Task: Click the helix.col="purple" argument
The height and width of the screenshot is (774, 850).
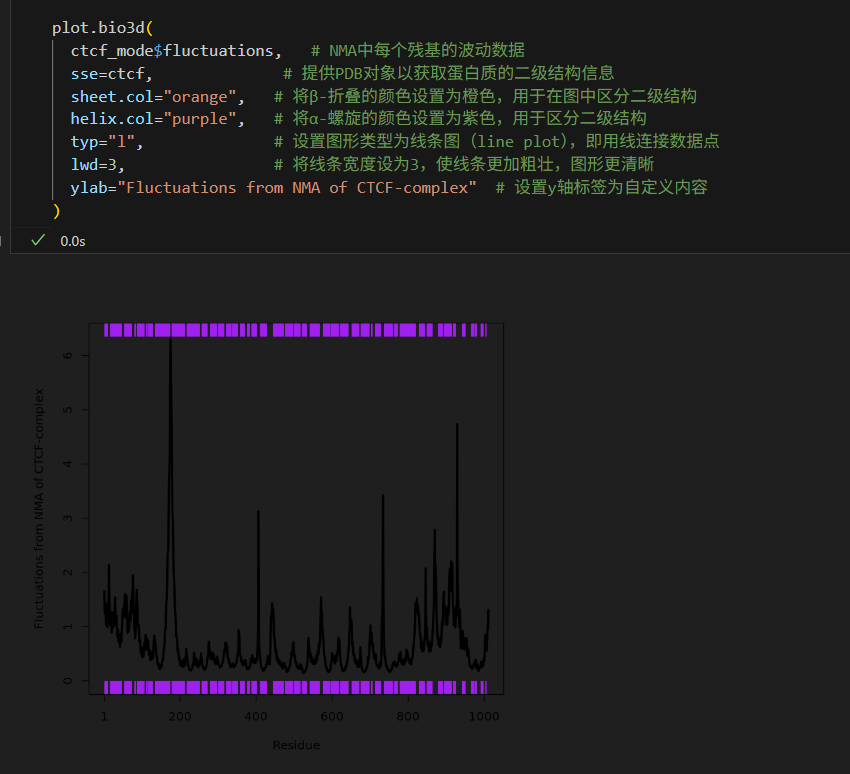Action: click(158, 119)
